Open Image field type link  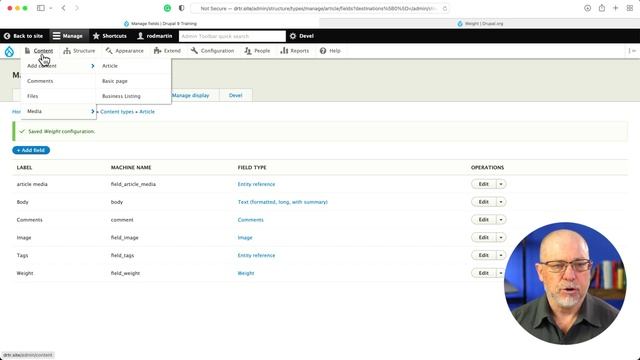click(x=245, y=238)
